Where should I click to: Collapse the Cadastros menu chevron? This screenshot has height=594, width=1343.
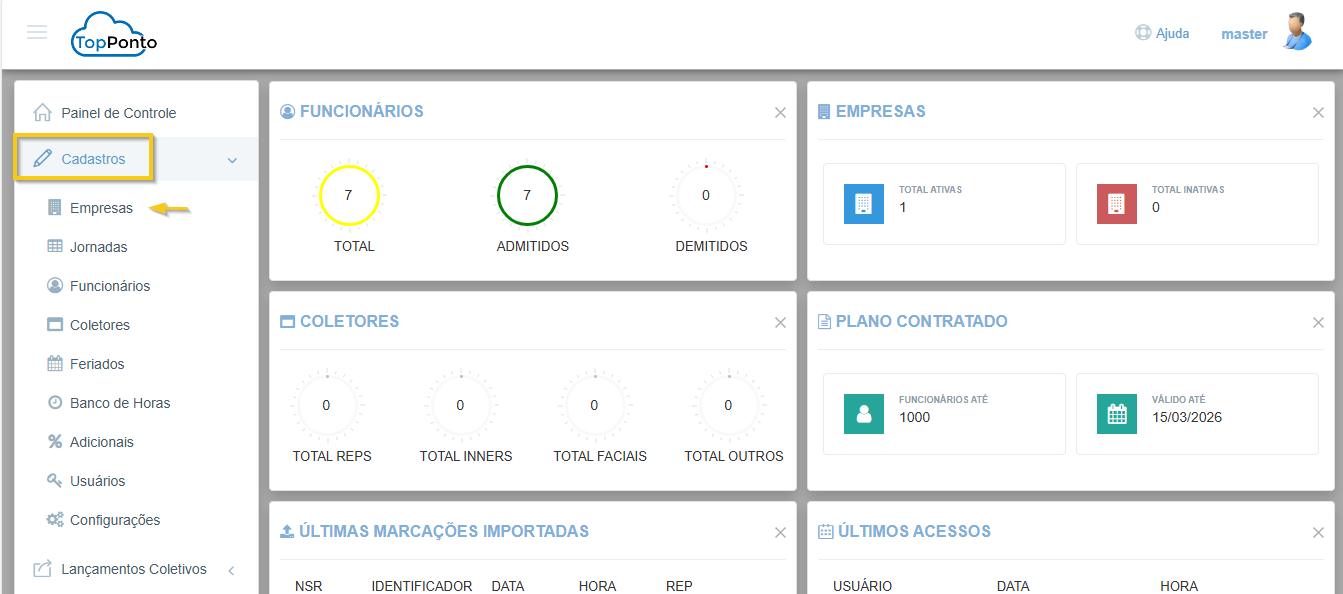[232, 160]
